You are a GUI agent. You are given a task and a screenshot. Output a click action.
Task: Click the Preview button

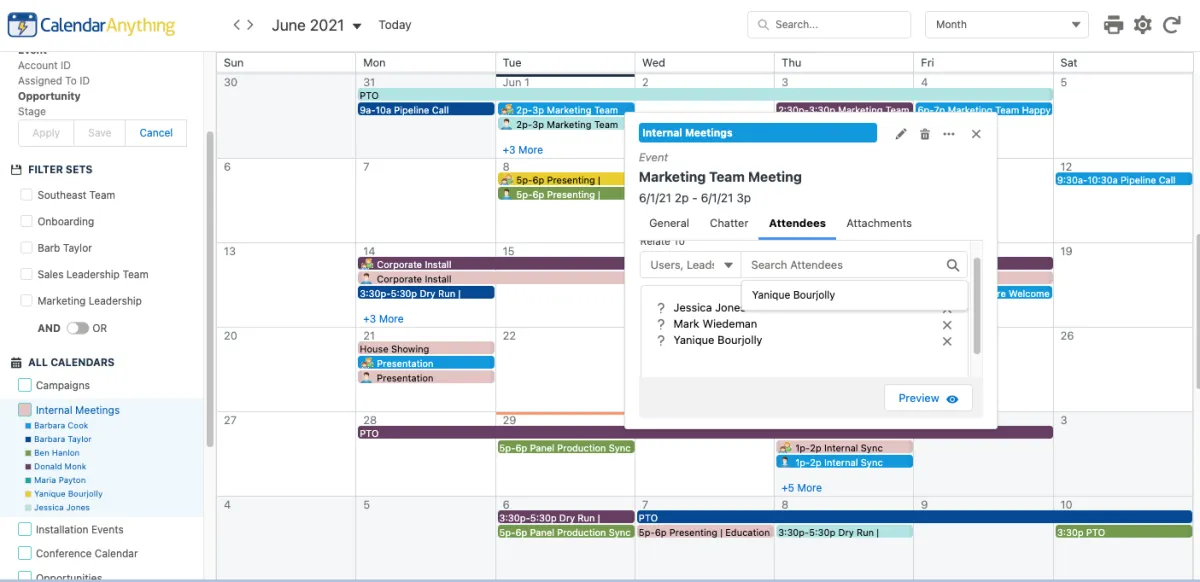(928, 398)
